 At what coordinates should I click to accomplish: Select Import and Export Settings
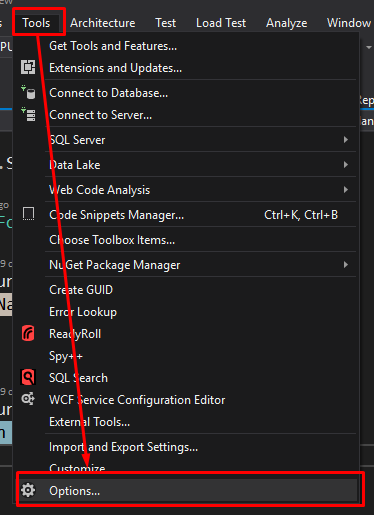pyautogui.click(x=123, y=447)
